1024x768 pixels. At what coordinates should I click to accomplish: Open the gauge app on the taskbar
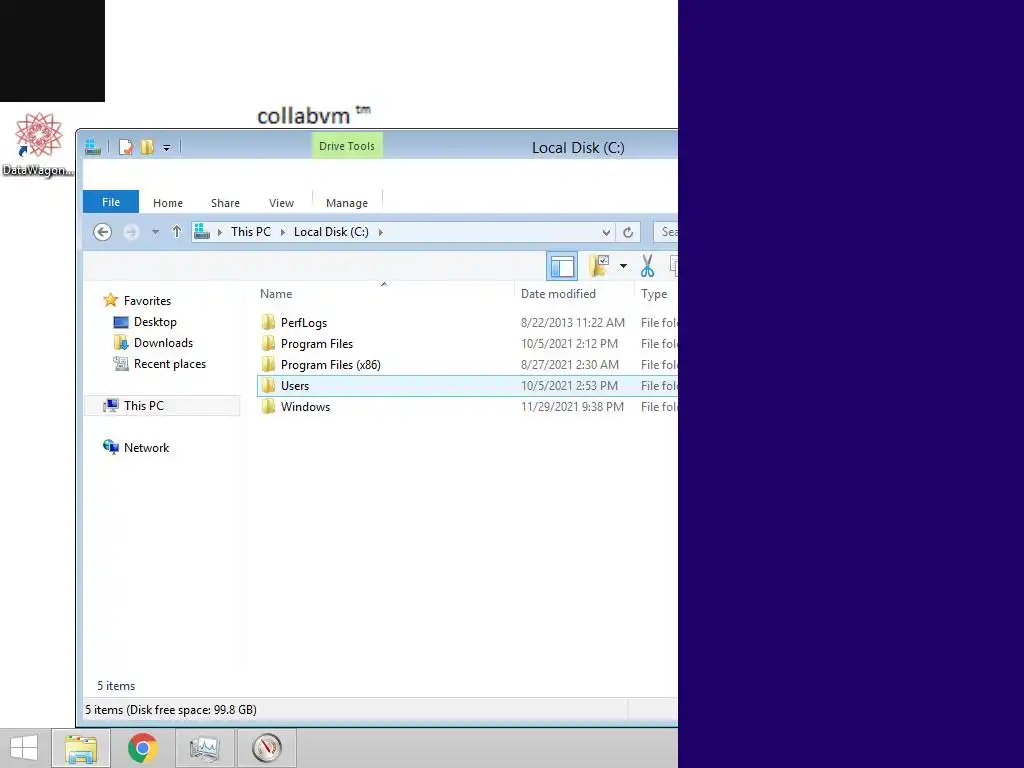point(266,748)
